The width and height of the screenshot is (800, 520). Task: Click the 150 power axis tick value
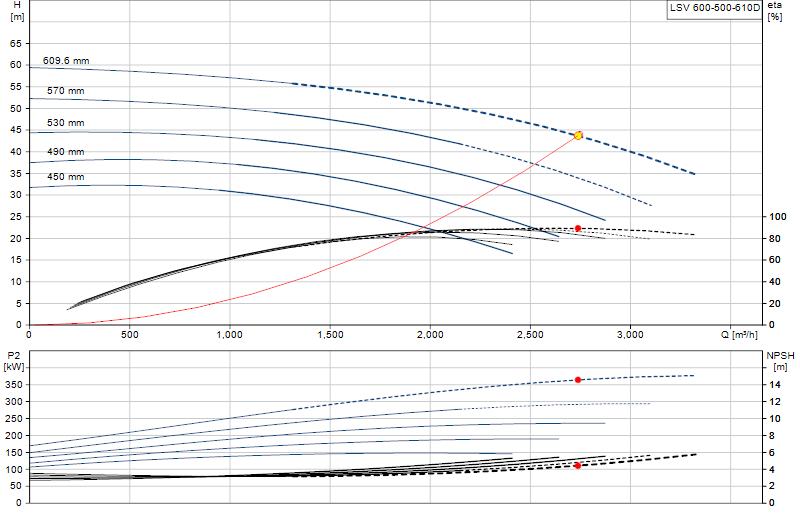tap(14, 453)
